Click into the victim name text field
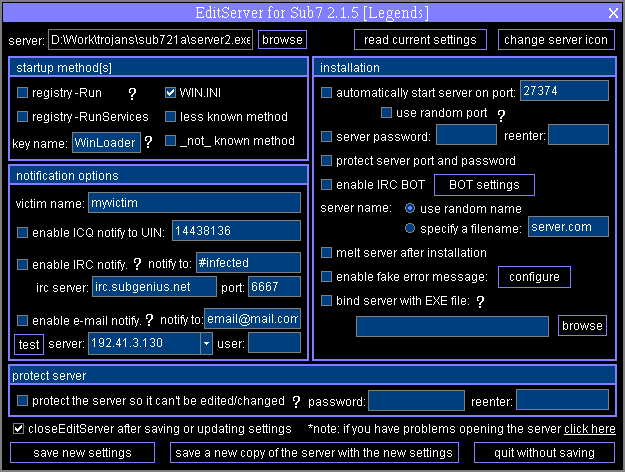Viewport: 625px width, 472px height. point(193,203)
